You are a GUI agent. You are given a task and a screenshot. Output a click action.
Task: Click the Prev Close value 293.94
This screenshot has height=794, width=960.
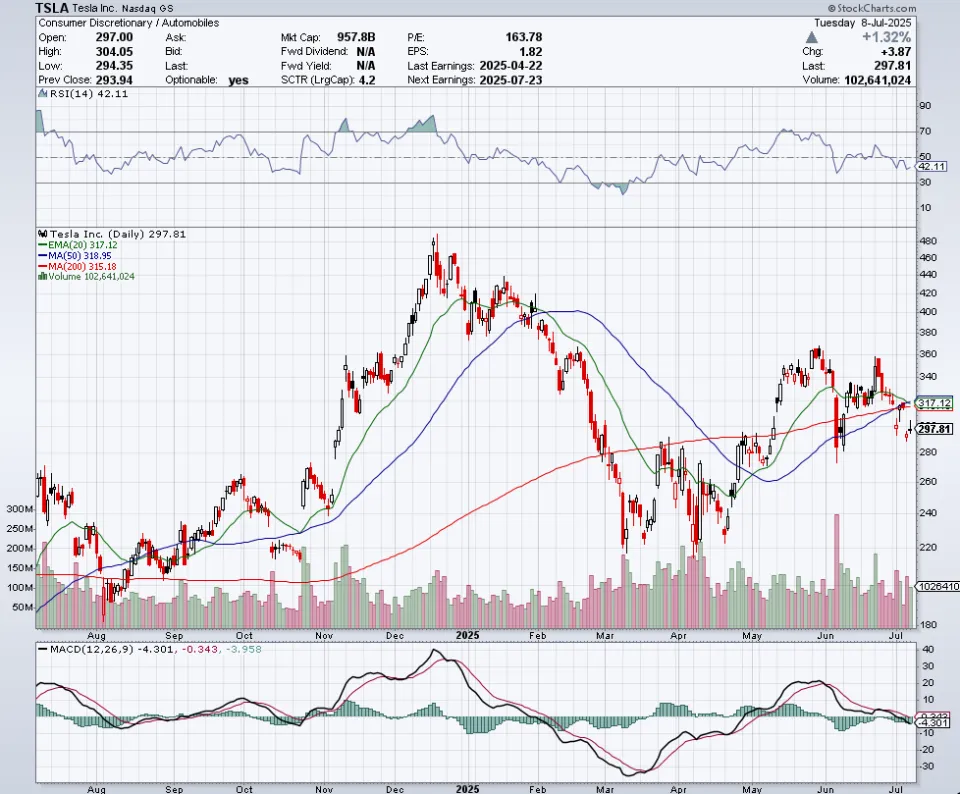[x=114, y=80]
